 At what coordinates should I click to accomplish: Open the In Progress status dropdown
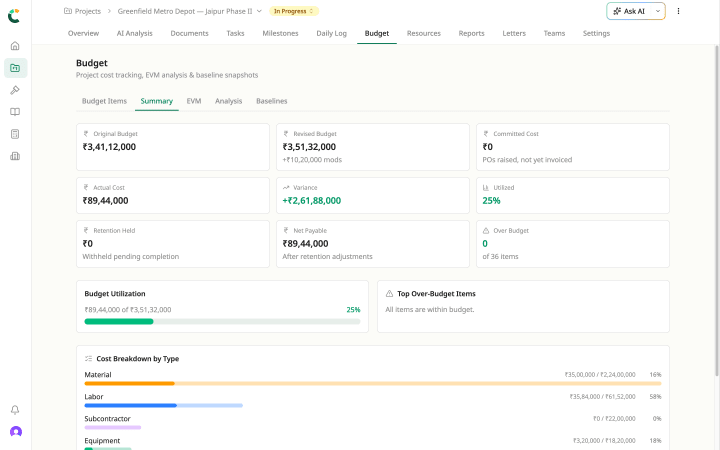294,11
